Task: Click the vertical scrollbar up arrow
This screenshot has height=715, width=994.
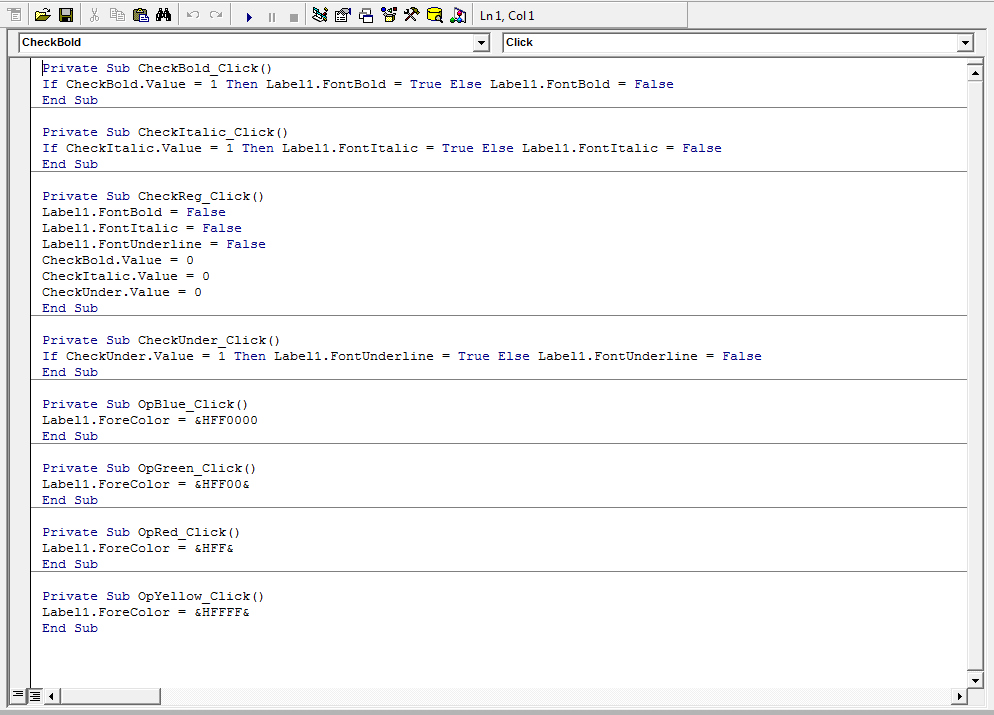Action: (x=975, y=73)
